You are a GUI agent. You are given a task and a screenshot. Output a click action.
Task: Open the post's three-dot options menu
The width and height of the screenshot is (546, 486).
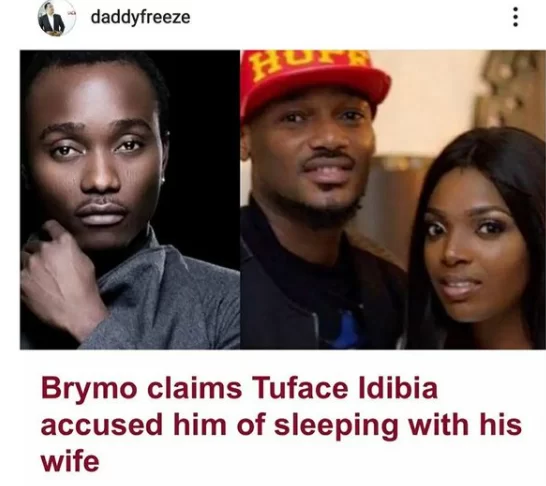coord(515,17)
